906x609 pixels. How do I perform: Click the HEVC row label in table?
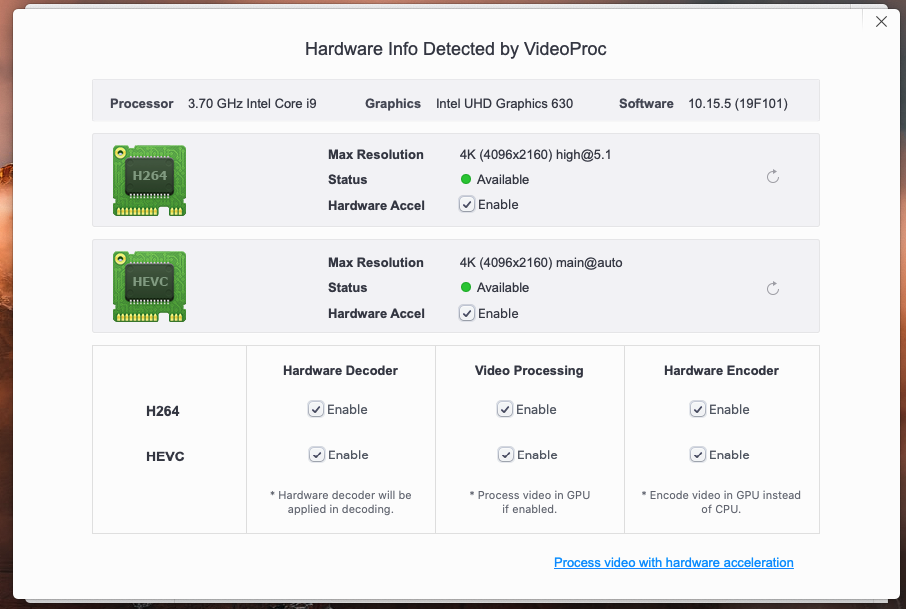point(165,456)
